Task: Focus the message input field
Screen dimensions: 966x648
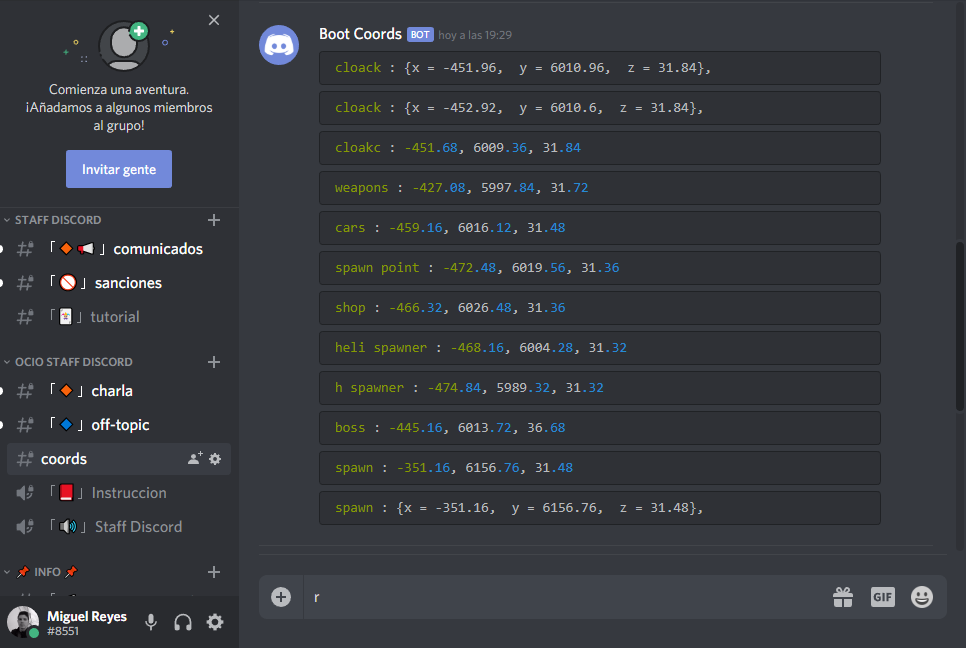Action: coord(564,597)
